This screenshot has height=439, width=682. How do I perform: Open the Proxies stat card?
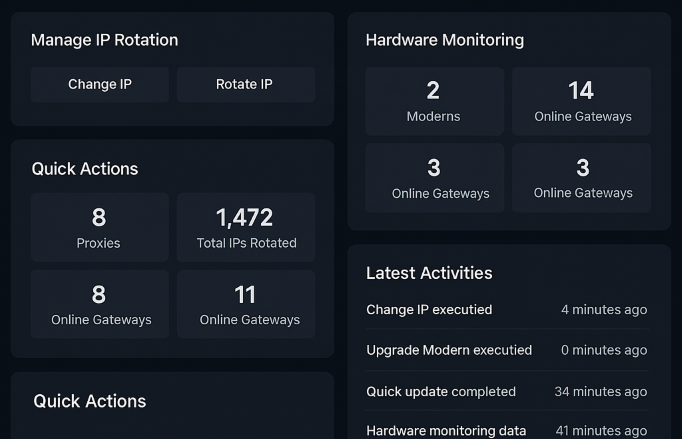click(99, 228)
